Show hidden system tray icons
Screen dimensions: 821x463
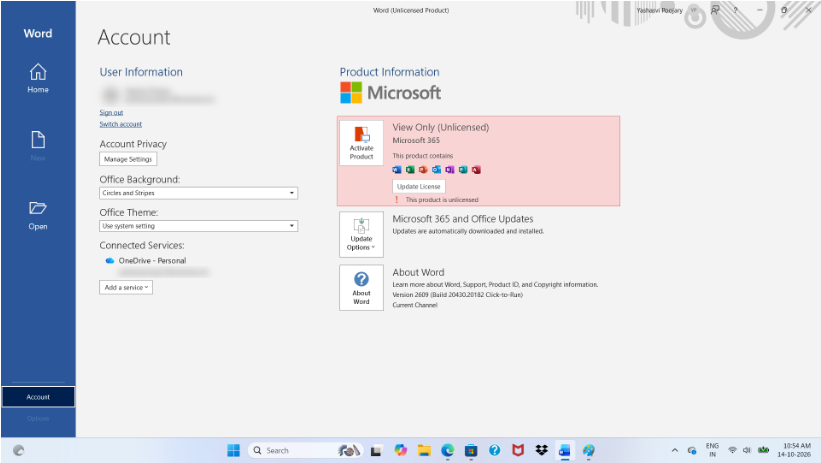tap(675, 450)
